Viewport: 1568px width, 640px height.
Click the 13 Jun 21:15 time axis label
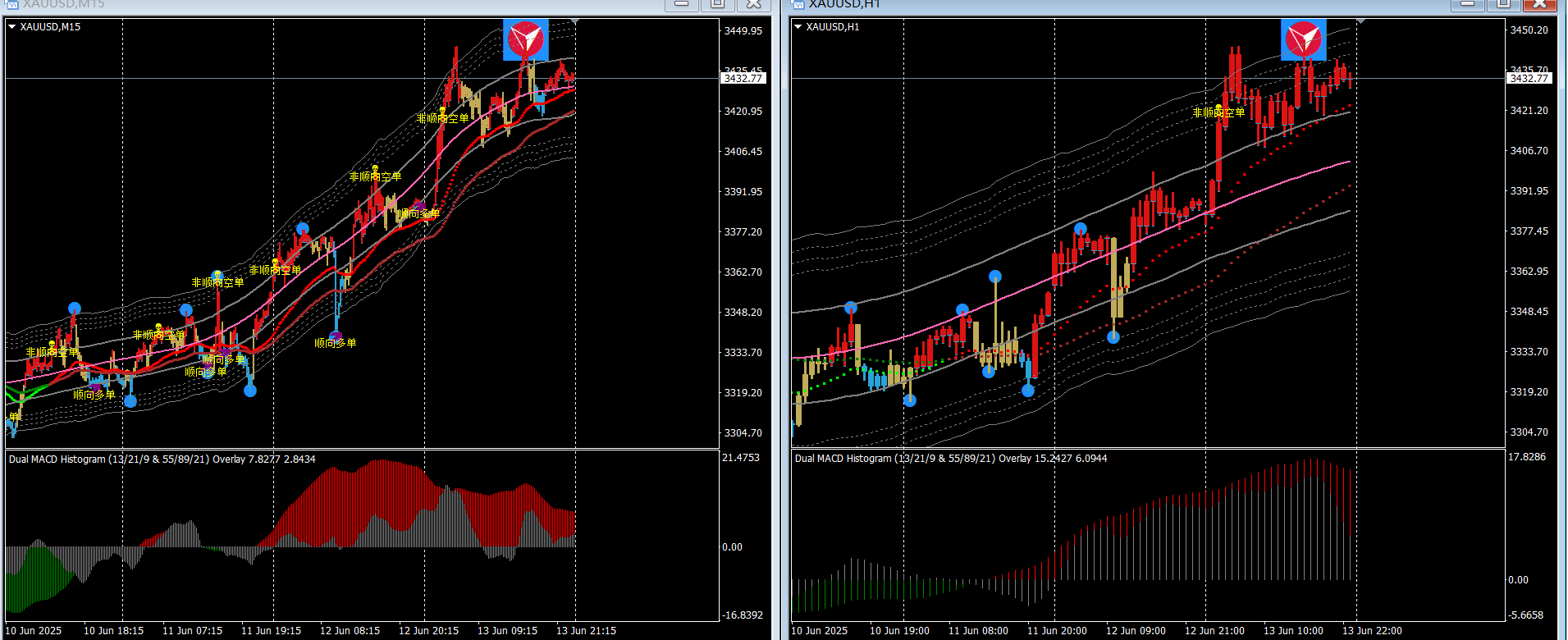pos(587,631)
